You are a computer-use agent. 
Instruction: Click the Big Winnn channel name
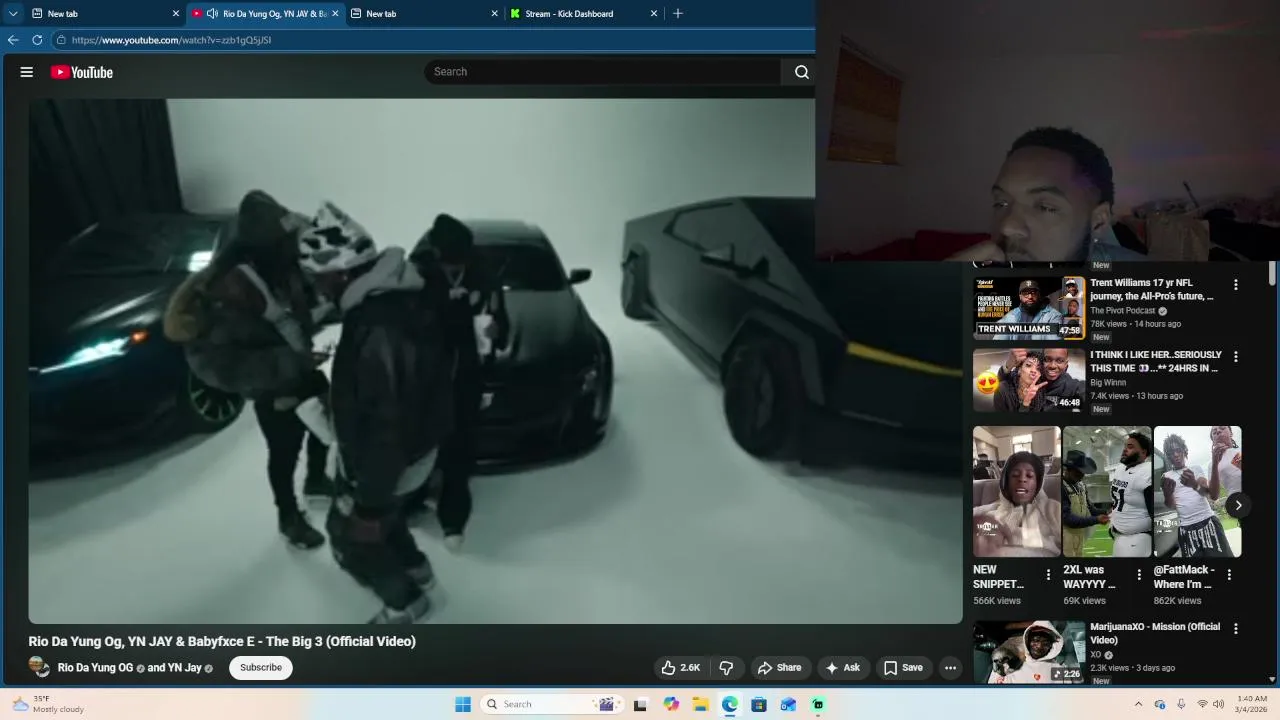pos(1108,382)
